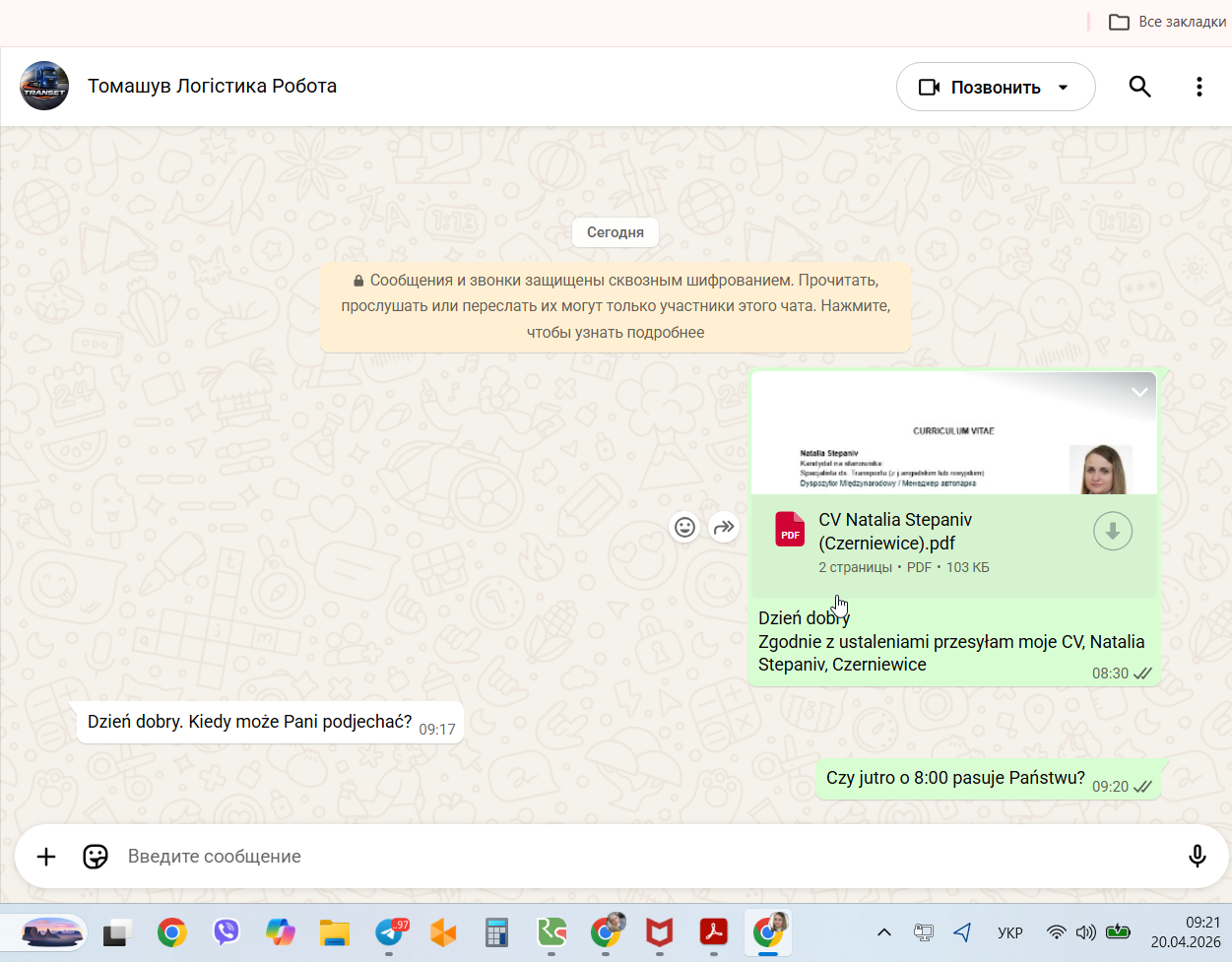This screenshot has width=1232, height=962.
Task: Click the chat title Томашув Логістика Робота
Action: (x=212, y=86)
